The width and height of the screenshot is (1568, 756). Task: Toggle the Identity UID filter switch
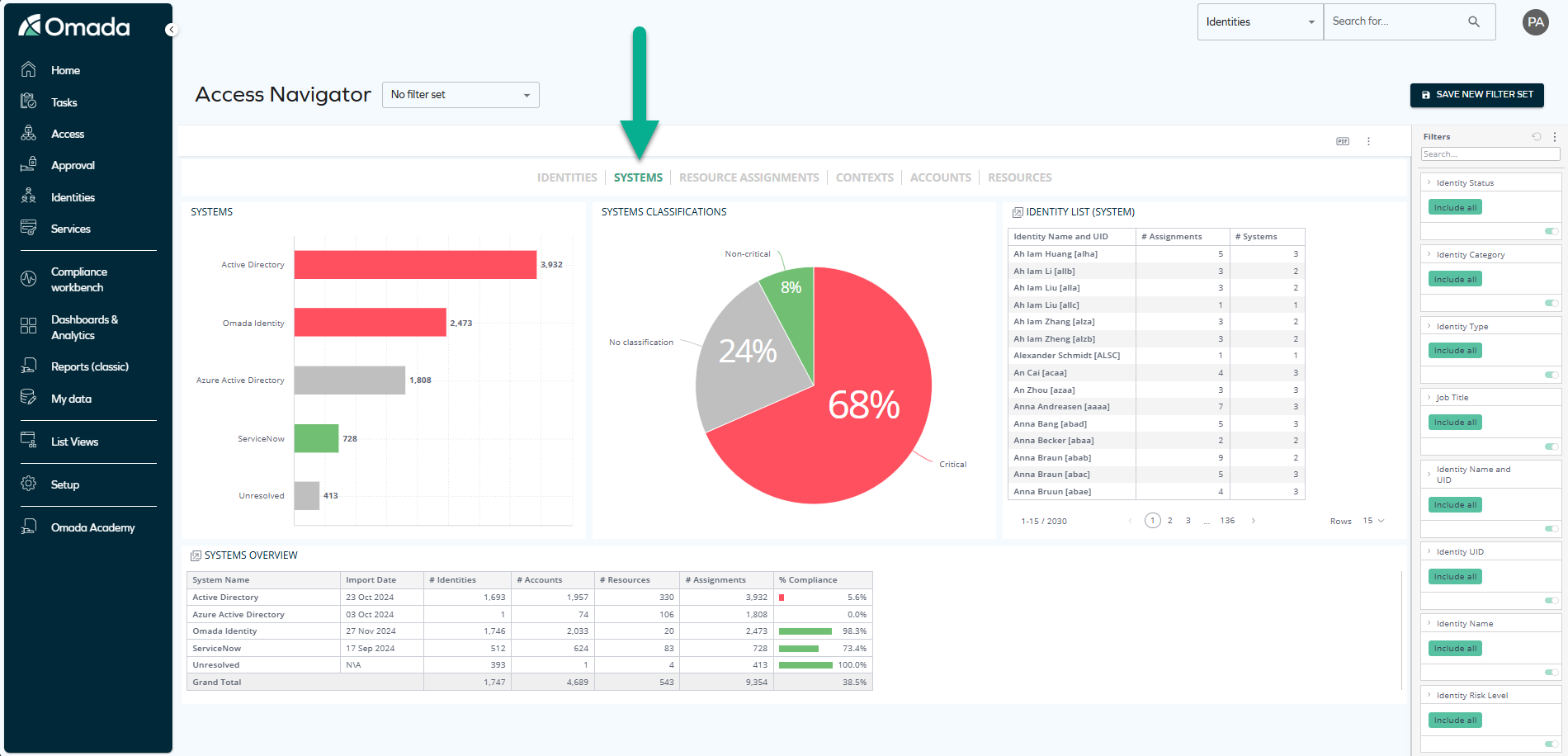(x=1551, y=600)
